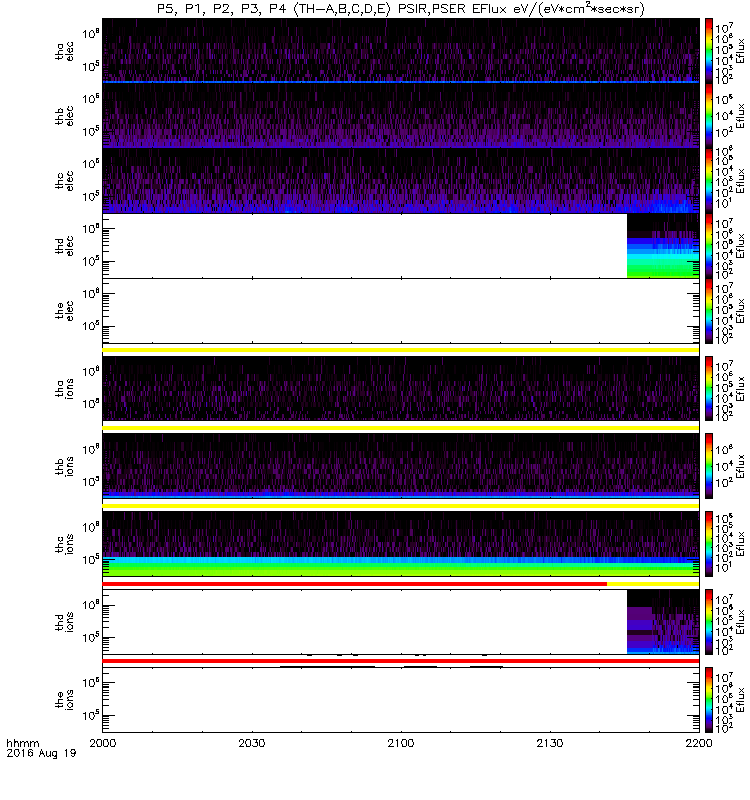Click the 'thd elec' y-axis label

point(64,246)
